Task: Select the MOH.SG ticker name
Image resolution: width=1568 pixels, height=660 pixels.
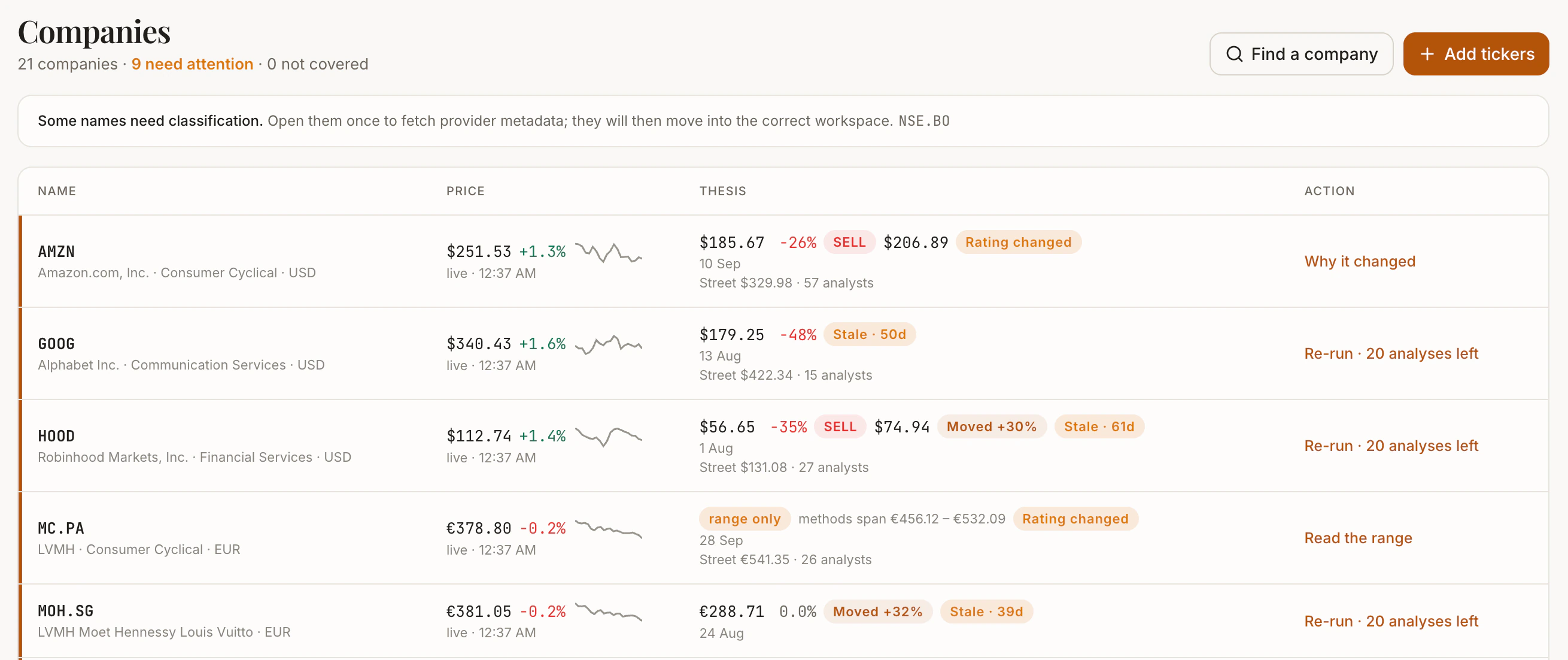Action: pos(66,611)
